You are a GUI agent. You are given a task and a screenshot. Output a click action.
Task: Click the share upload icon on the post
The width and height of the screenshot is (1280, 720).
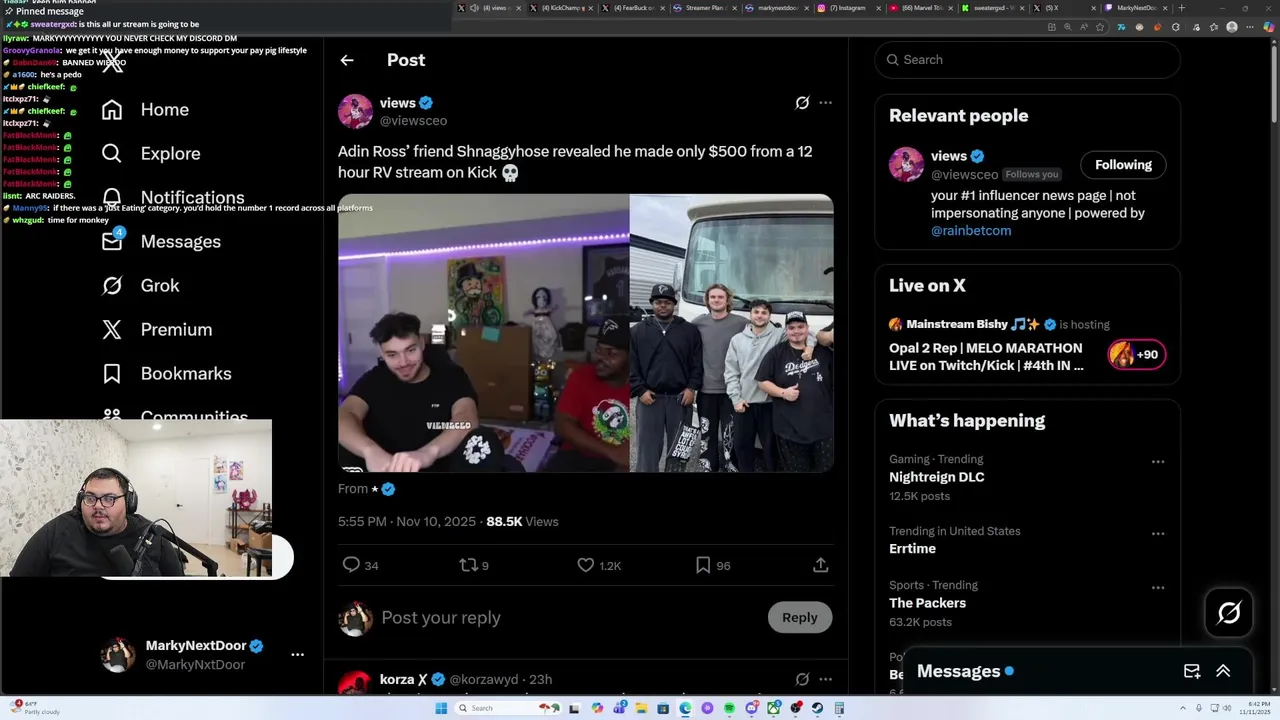point(820,565)
